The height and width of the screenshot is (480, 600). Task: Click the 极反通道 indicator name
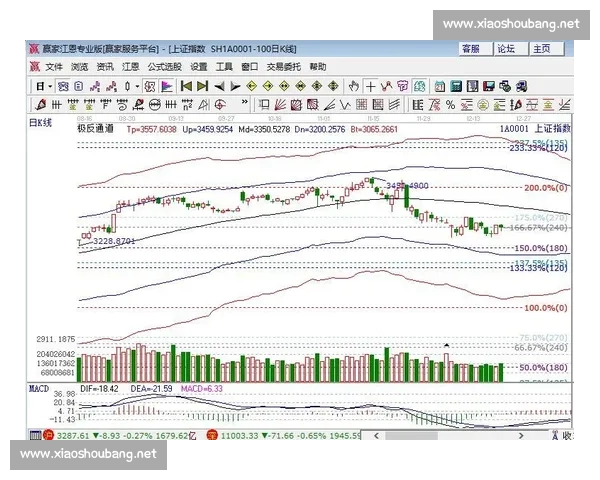click(93, 129)
